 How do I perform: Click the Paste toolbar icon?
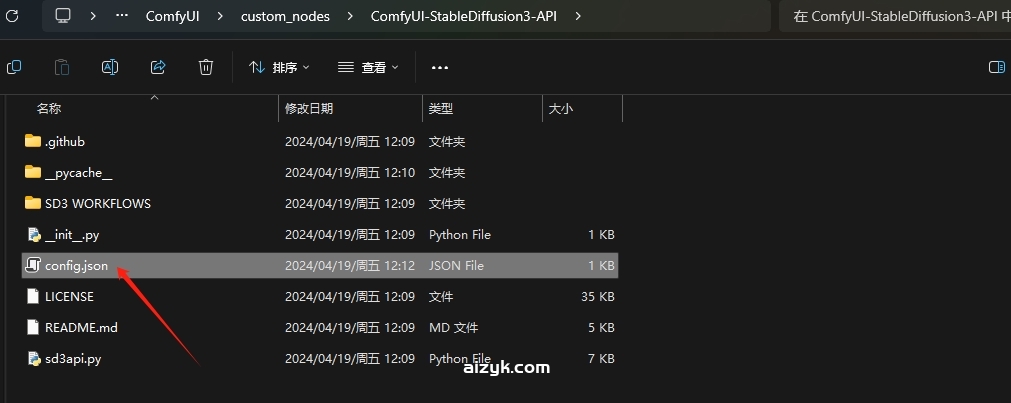(x=62, y=67)
